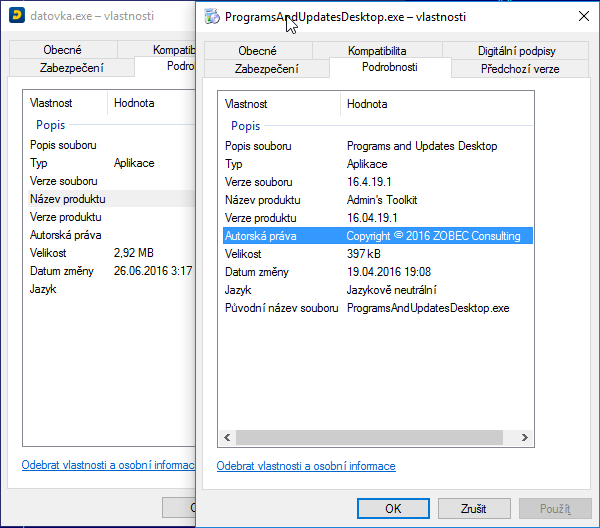
Task: Open the Obecné tab in ProgramsAndUpdatesDesktop window
Action: click(x=257, y=51)
